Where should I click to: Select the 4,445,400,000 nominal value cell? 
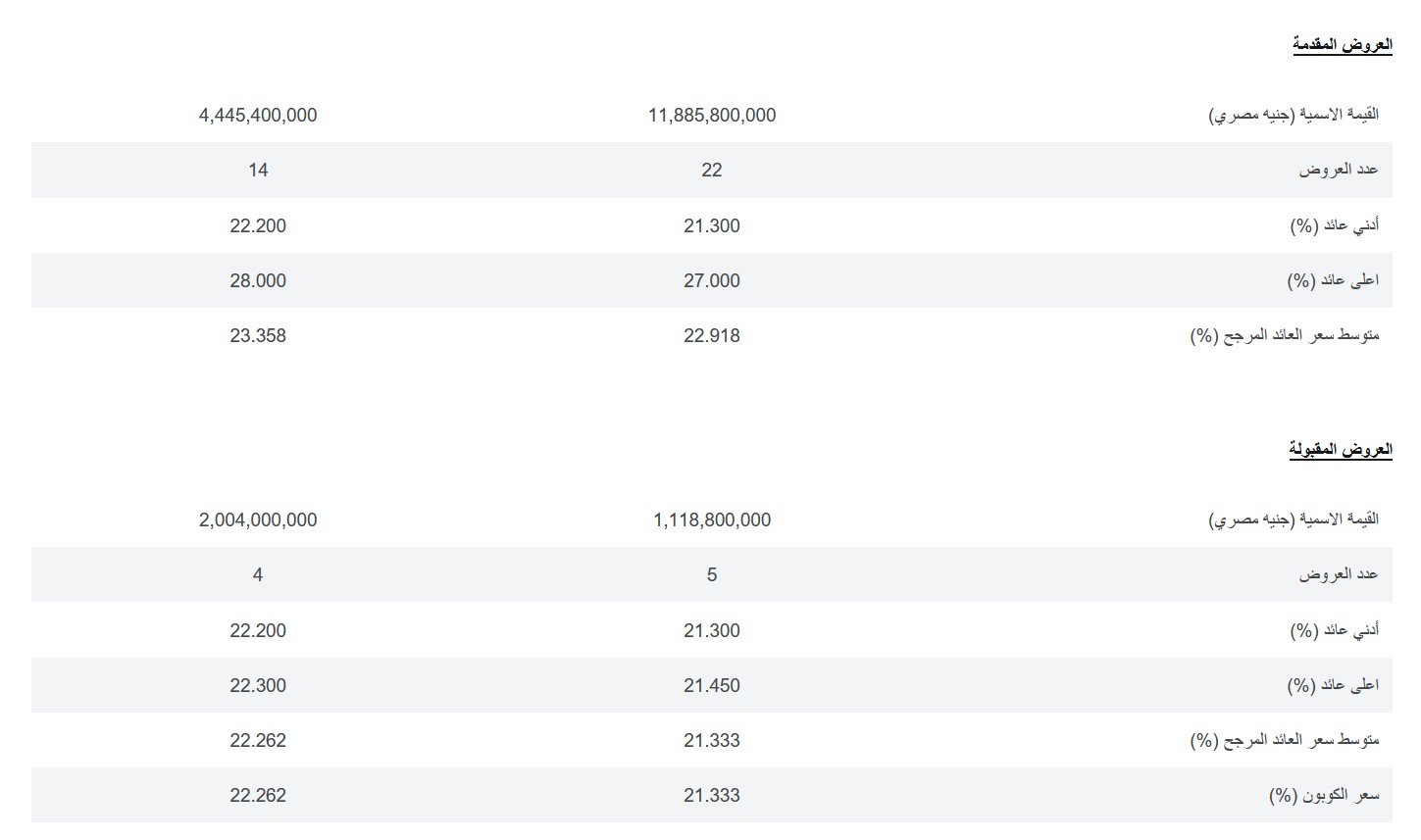pos(258,115)
